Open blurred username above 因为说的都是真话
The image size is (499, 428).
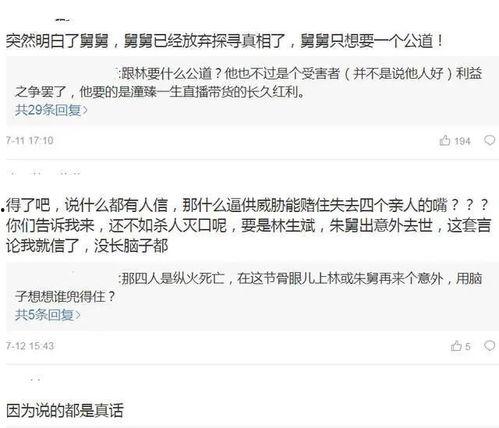click(x=33, y=380)
